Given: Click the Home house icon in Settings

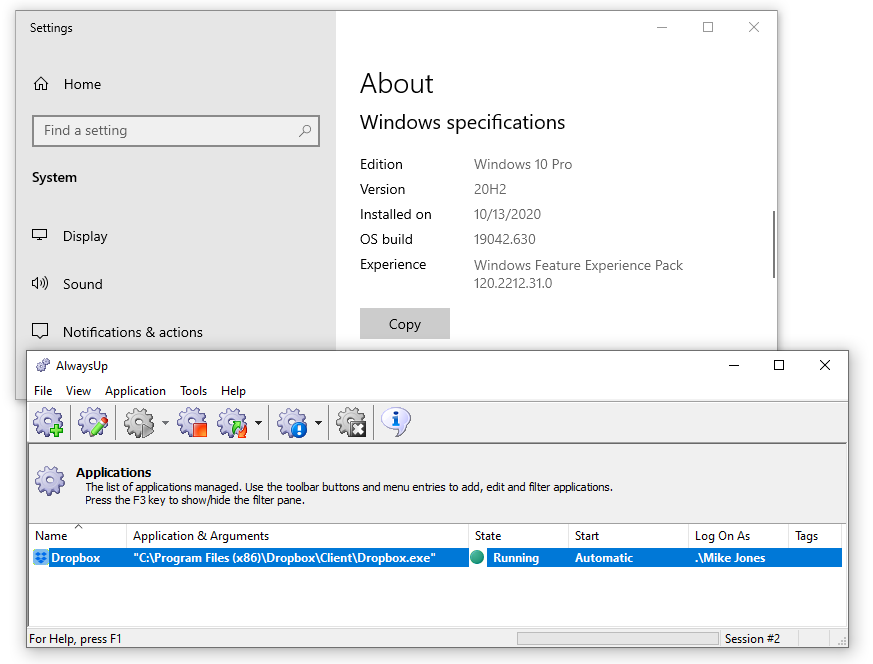Looking at the screenshot, I should [41, 84].
